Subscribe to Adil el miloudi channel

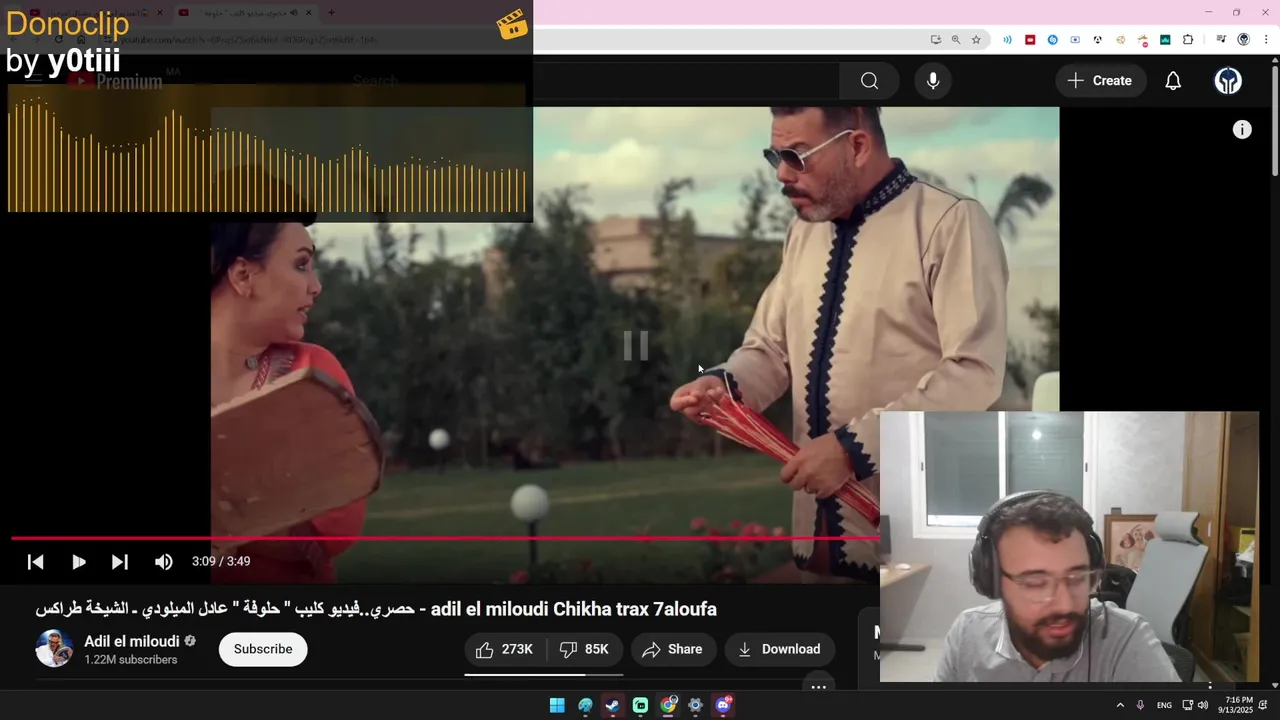[x=263, y=649]
